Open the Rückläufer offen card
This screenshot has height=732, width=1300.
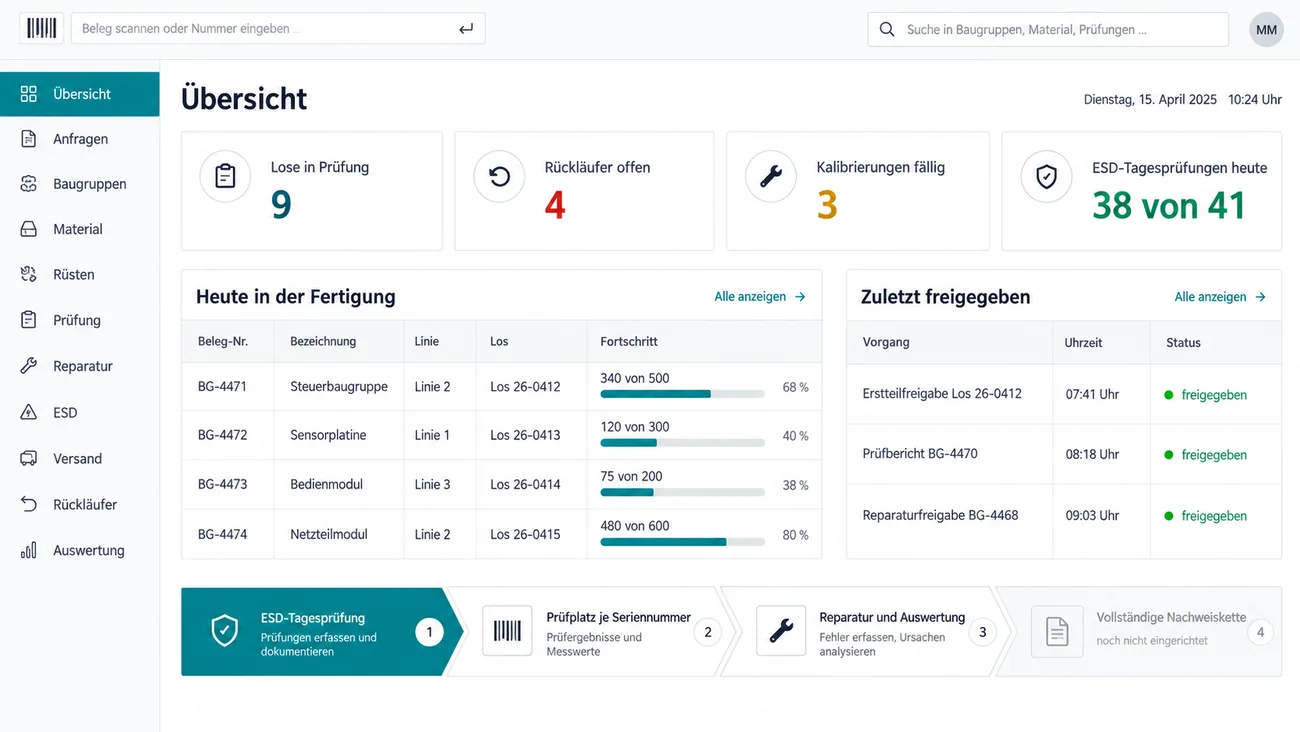click(584, 191)
